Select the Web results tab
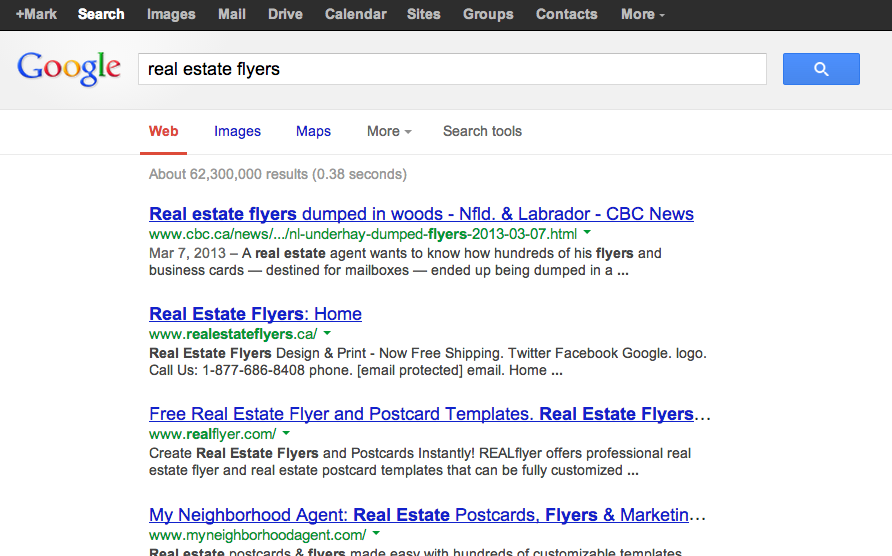This screenshot has height=556, width=892. click(163, 131)
